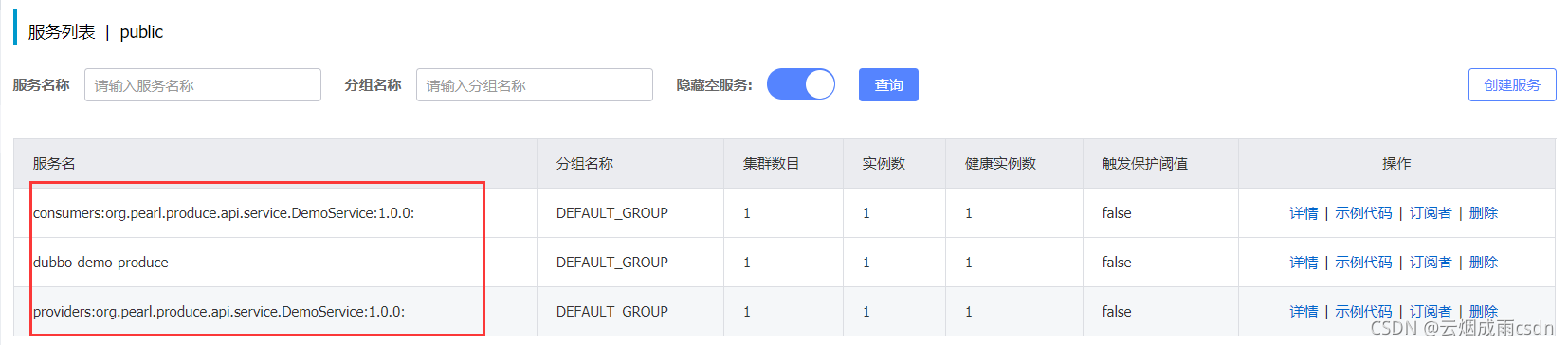Open 详情 for the providers DemoService row
This screenshot has height=345, width=1568.
tap(1304, 312)
